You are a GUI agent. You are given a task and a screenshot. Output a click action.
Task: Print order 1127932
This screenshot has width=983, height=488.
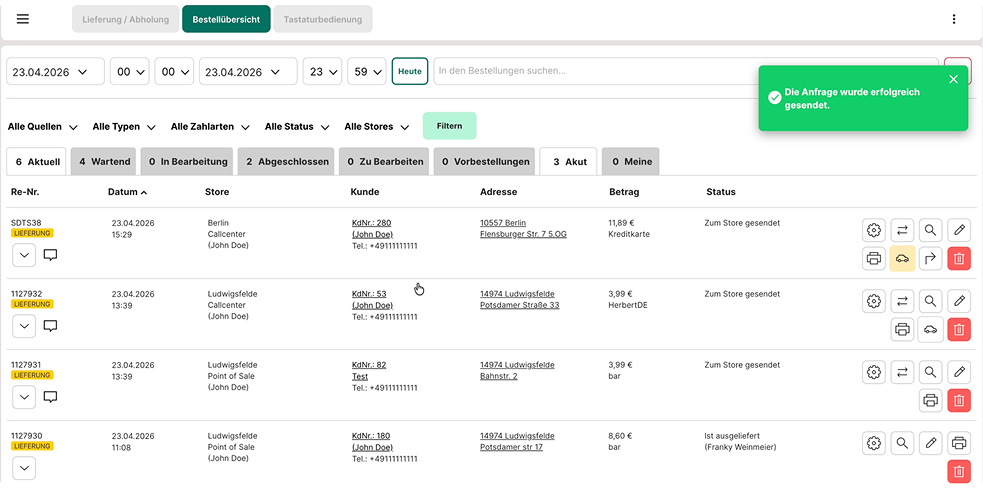[x=902, y=329]
